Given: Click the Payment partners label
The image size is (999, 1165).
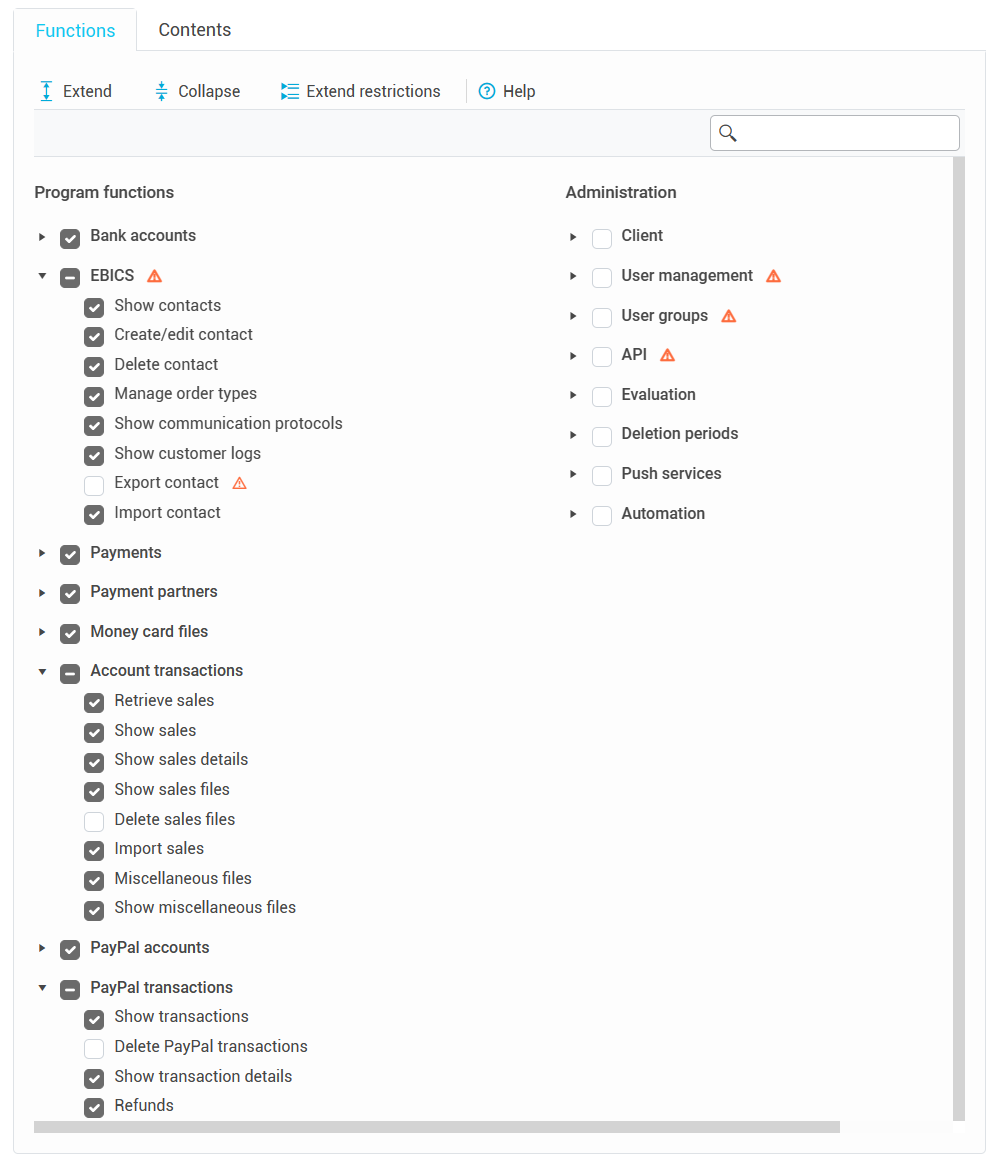Looking at the screenshot, I should pos(154,592).
